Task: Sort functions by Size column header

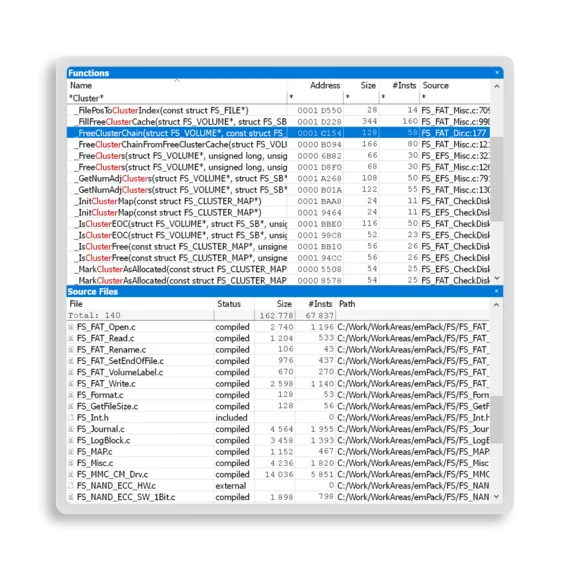Action: click(361, 85)
